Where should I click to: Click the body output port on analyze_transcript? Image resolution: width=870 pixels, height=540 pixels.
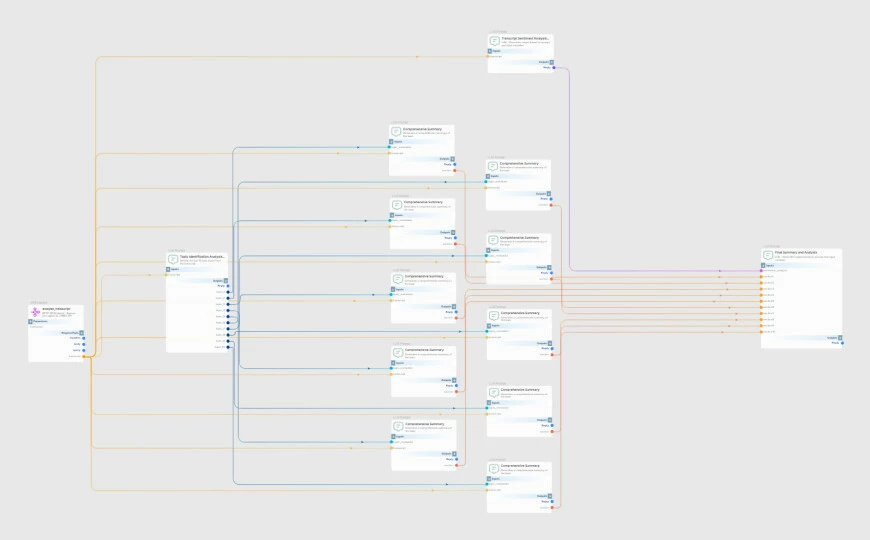84,344
